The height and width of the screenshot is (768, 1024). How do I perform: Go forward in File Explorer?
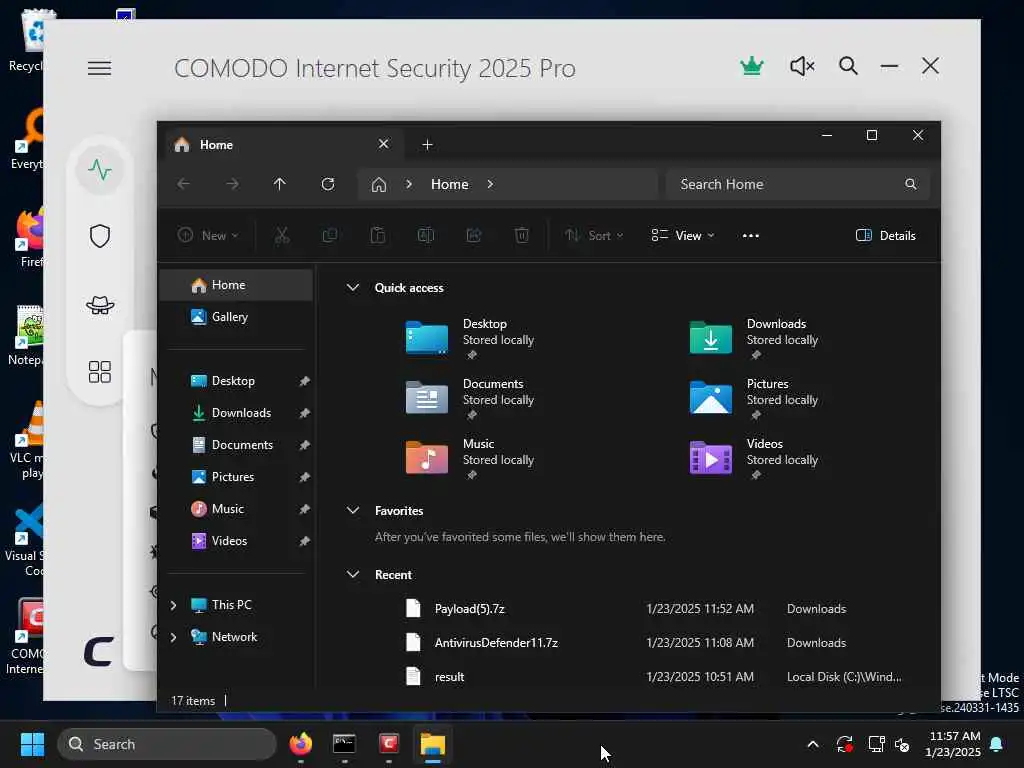pos(232,184)
